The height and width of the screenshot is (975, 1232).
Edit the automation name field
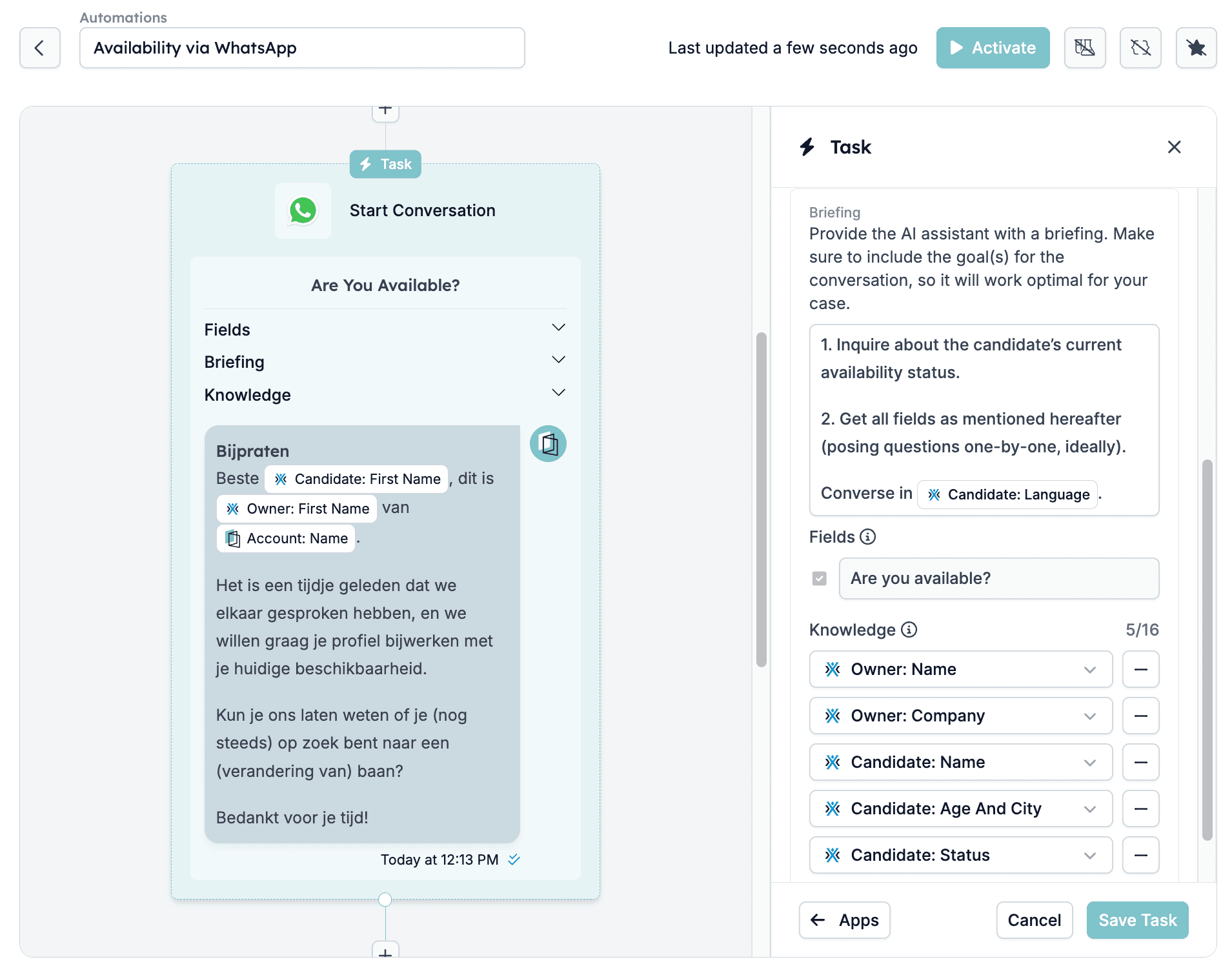(x=302, y=48)
